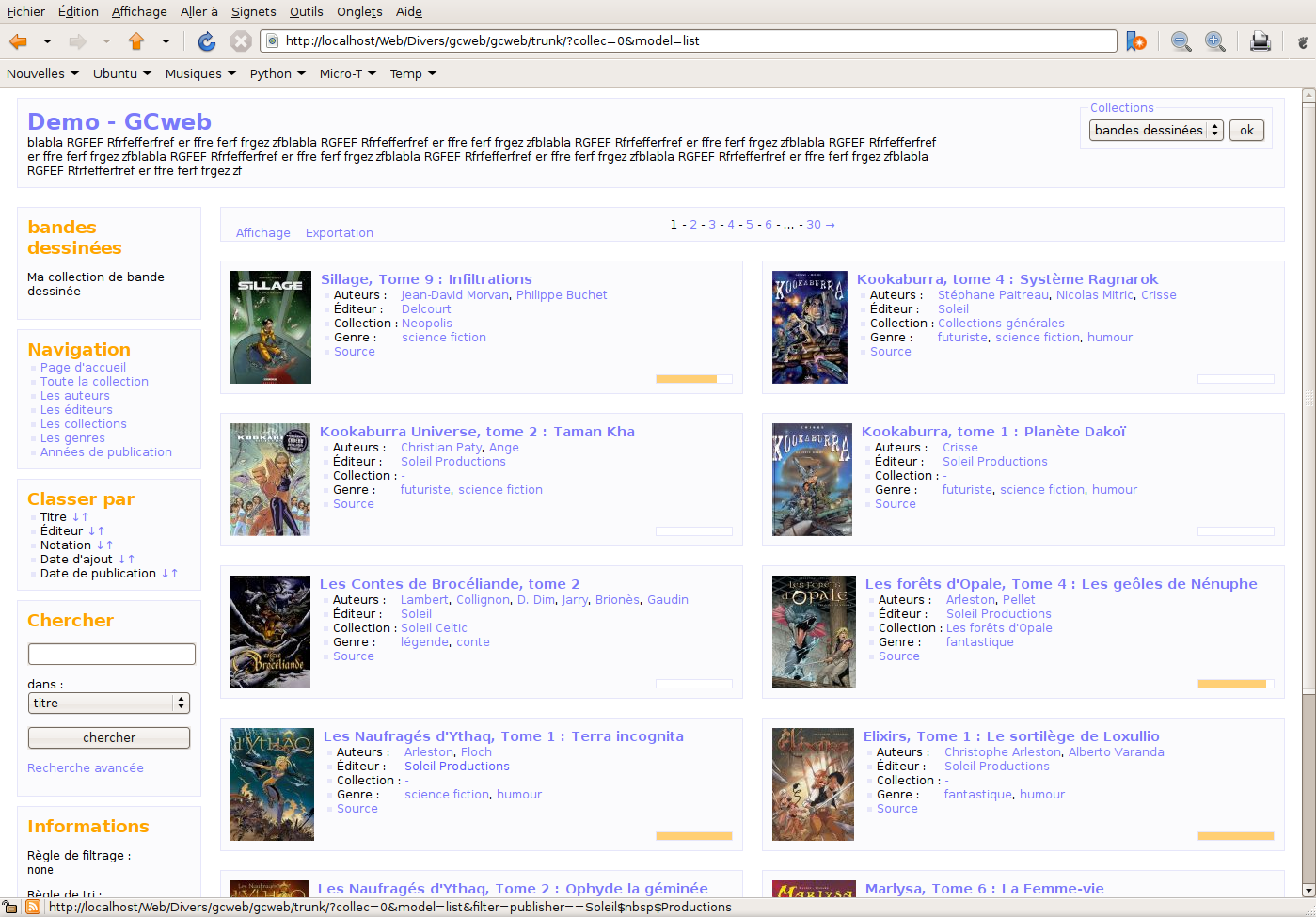Click the Les forêts d'Opale rating bar

click(x=1236, y=684)
